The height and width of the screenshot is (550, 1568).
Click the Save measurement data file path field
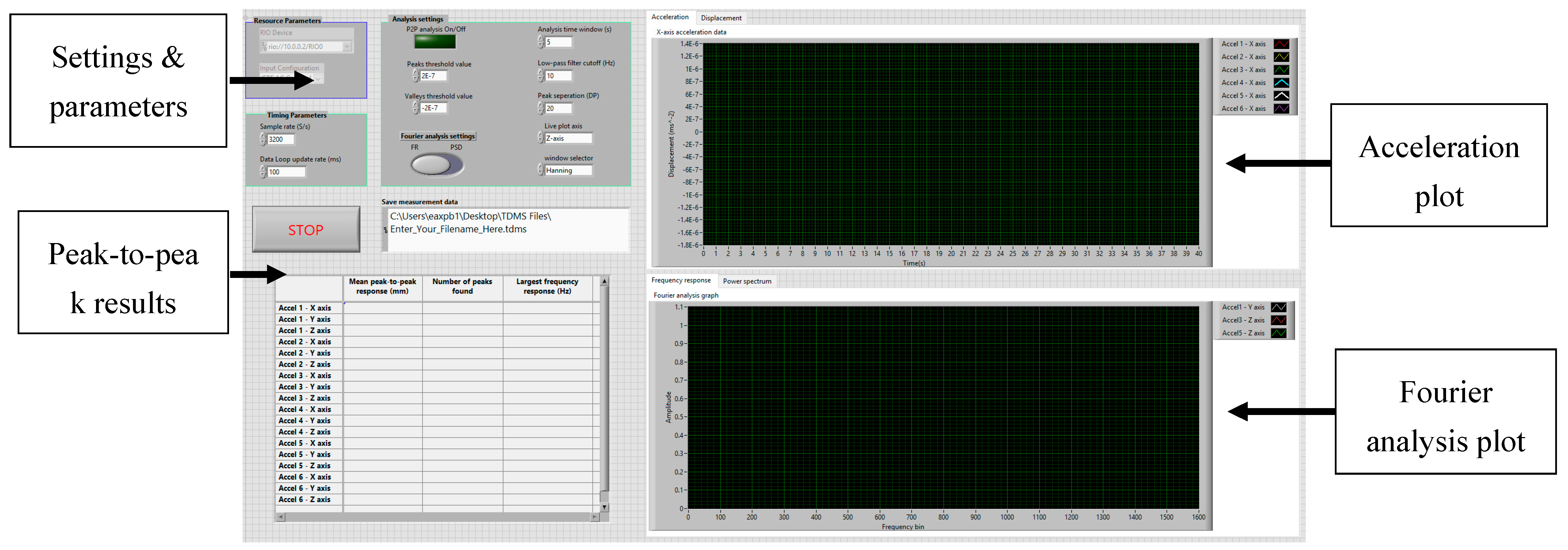click(507, 229)
